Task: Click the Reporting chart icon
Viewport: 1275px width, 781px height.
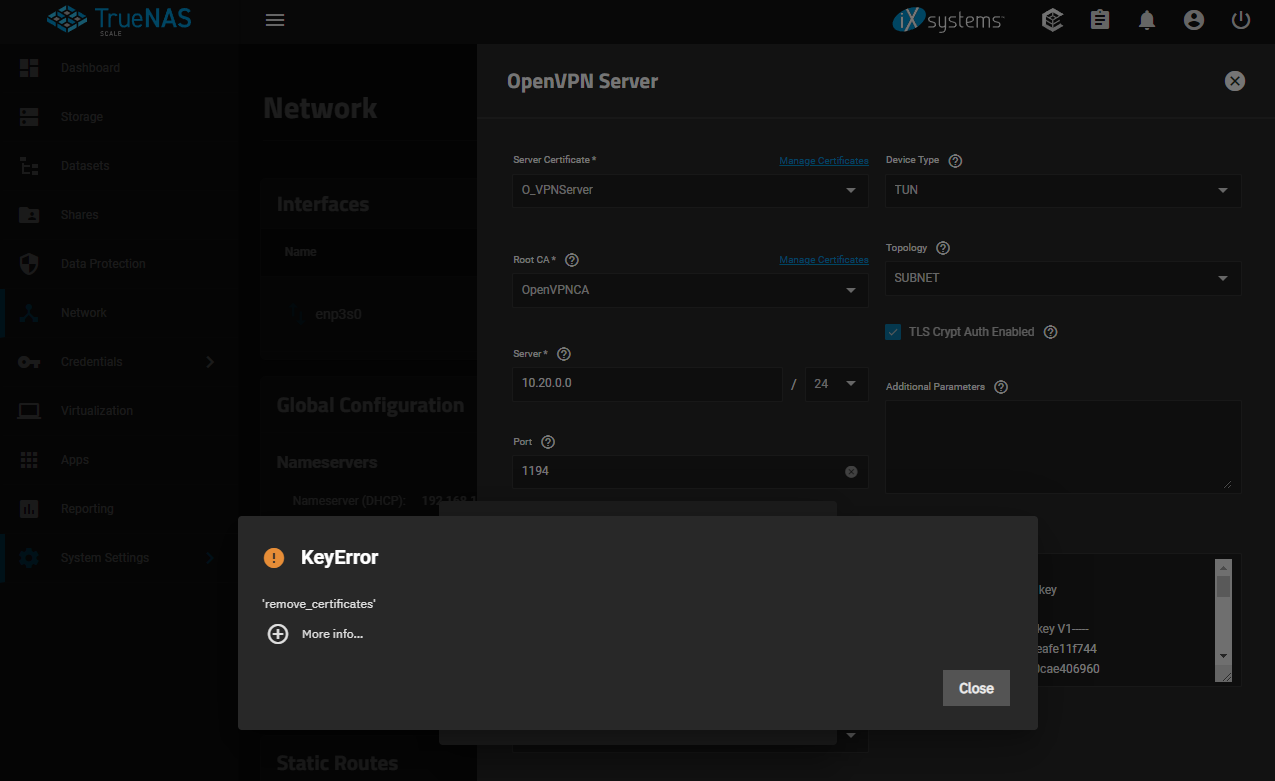Action: point(29,509)
